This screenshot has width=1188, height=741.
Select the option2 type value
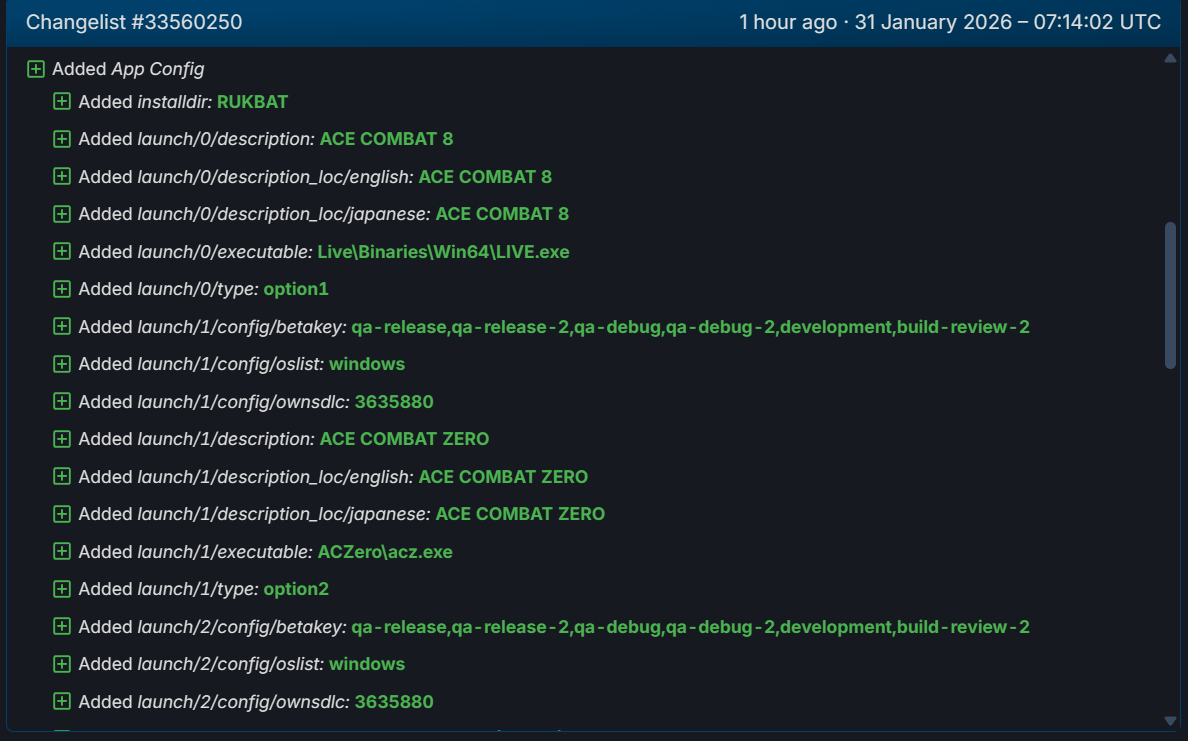click(x=295, y=589)
